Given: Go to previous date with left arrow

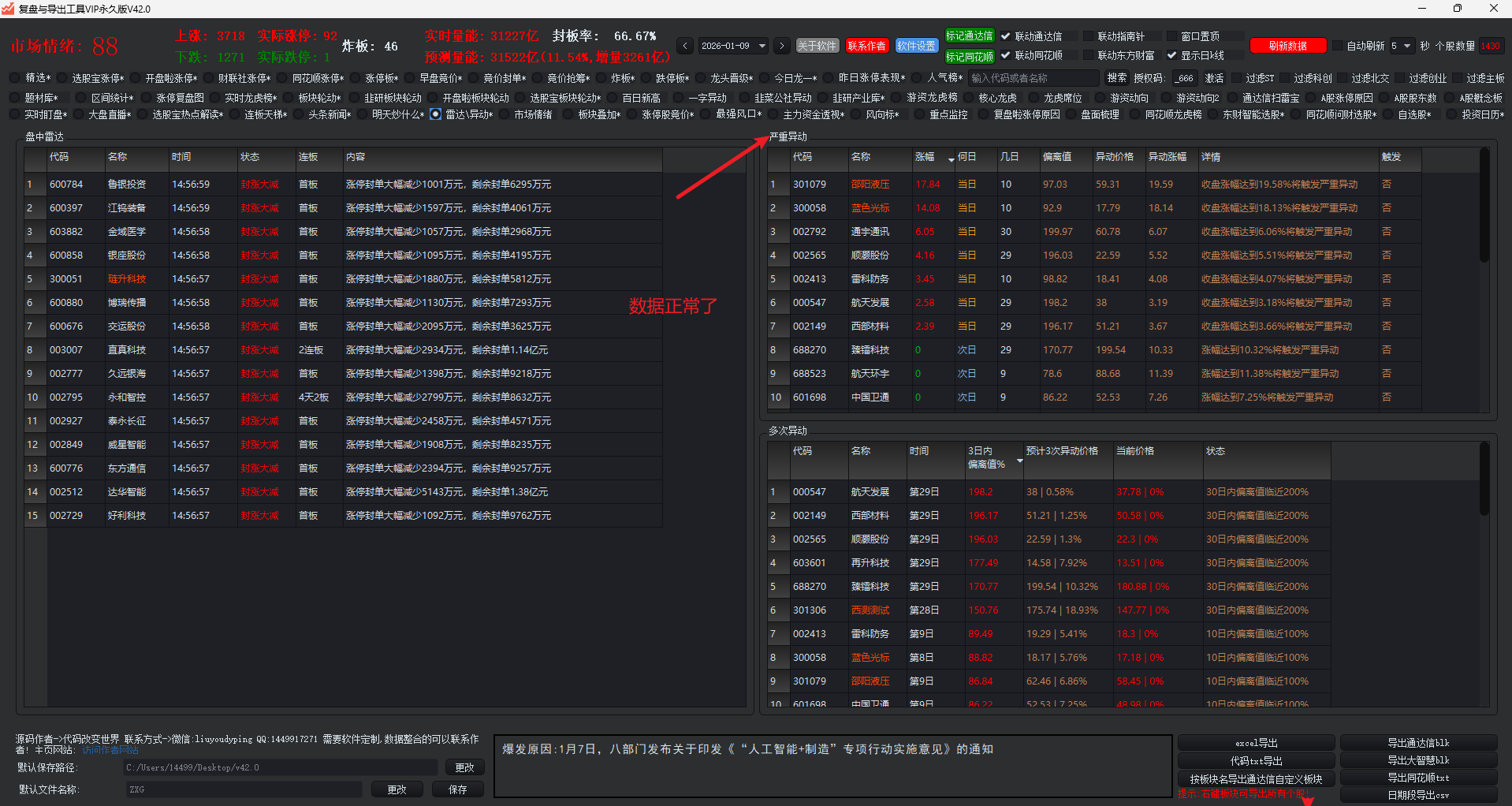Looking at the screenshot, I should [685, 46].
